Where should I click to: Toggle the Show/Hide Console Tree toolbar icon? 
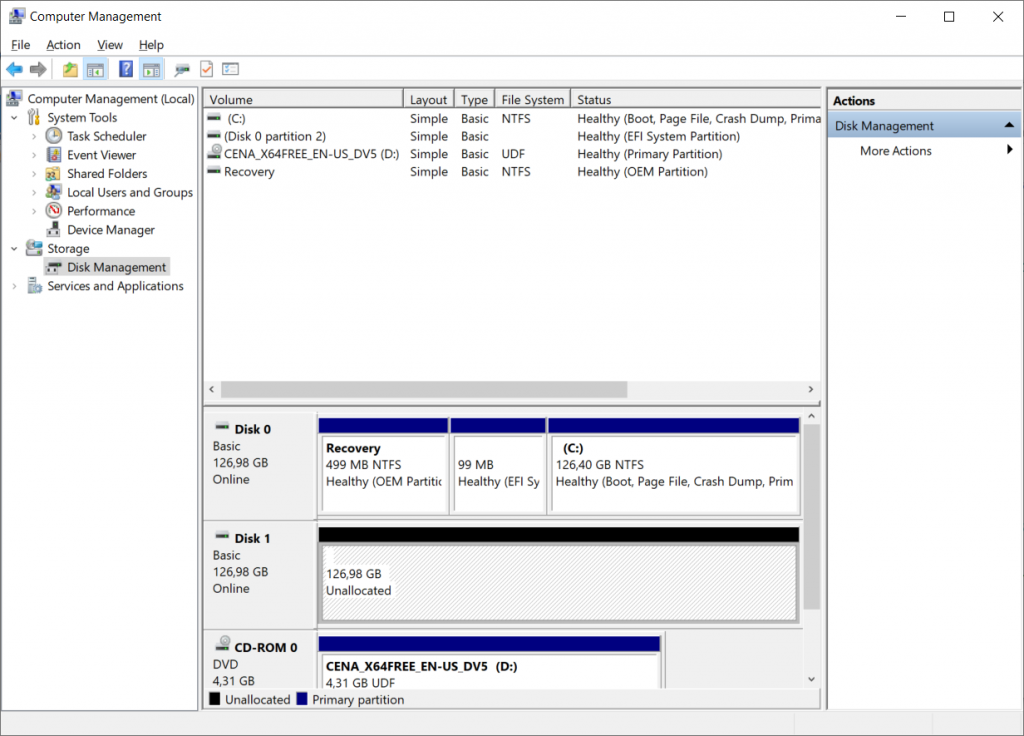point(95,69)
